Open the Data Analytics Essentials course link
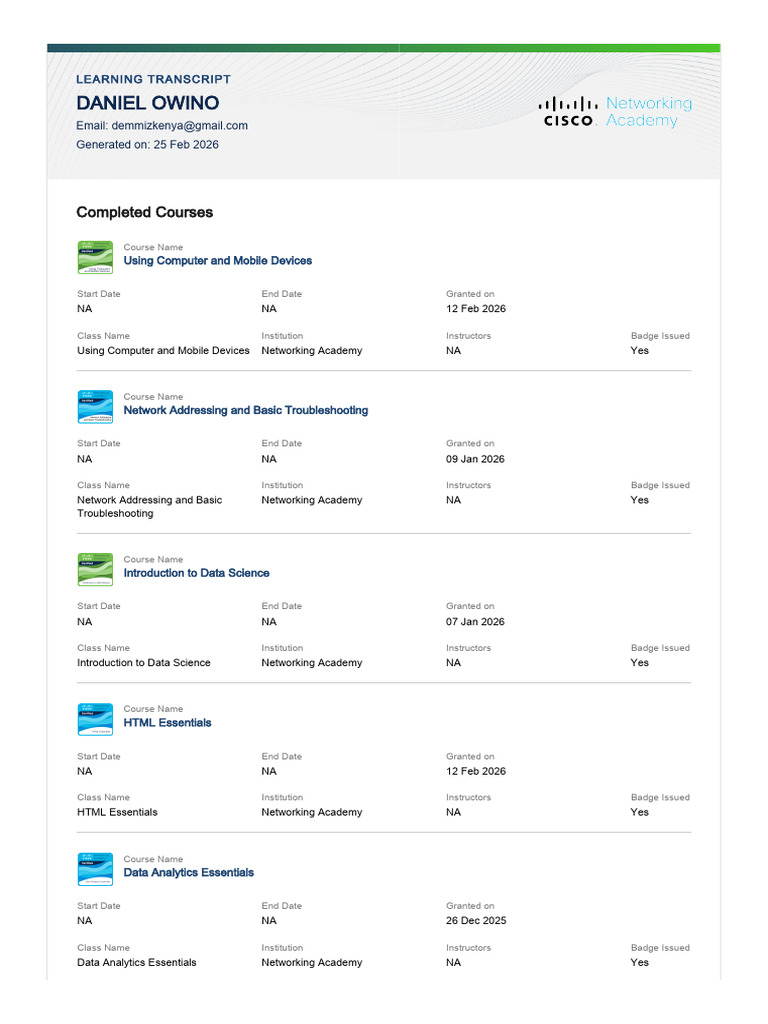Viewport: 768px width, 1024px height. [188, 873]
